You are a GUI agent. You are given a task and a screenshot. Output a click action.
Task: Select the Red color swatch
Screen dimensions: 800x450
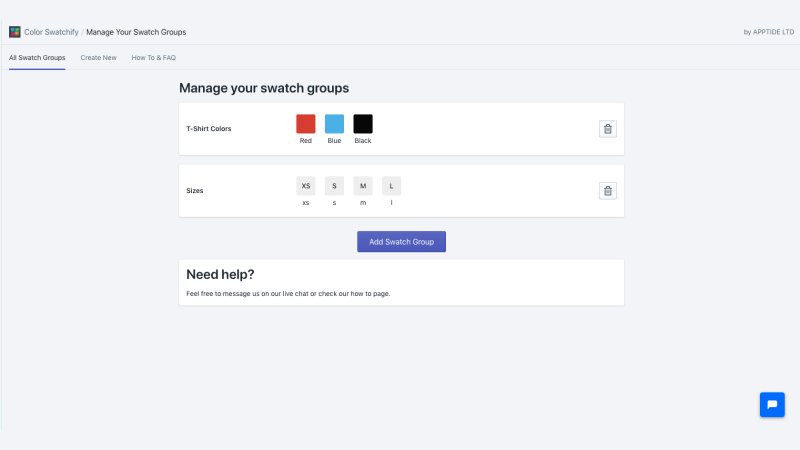click(x=306, y=124)
